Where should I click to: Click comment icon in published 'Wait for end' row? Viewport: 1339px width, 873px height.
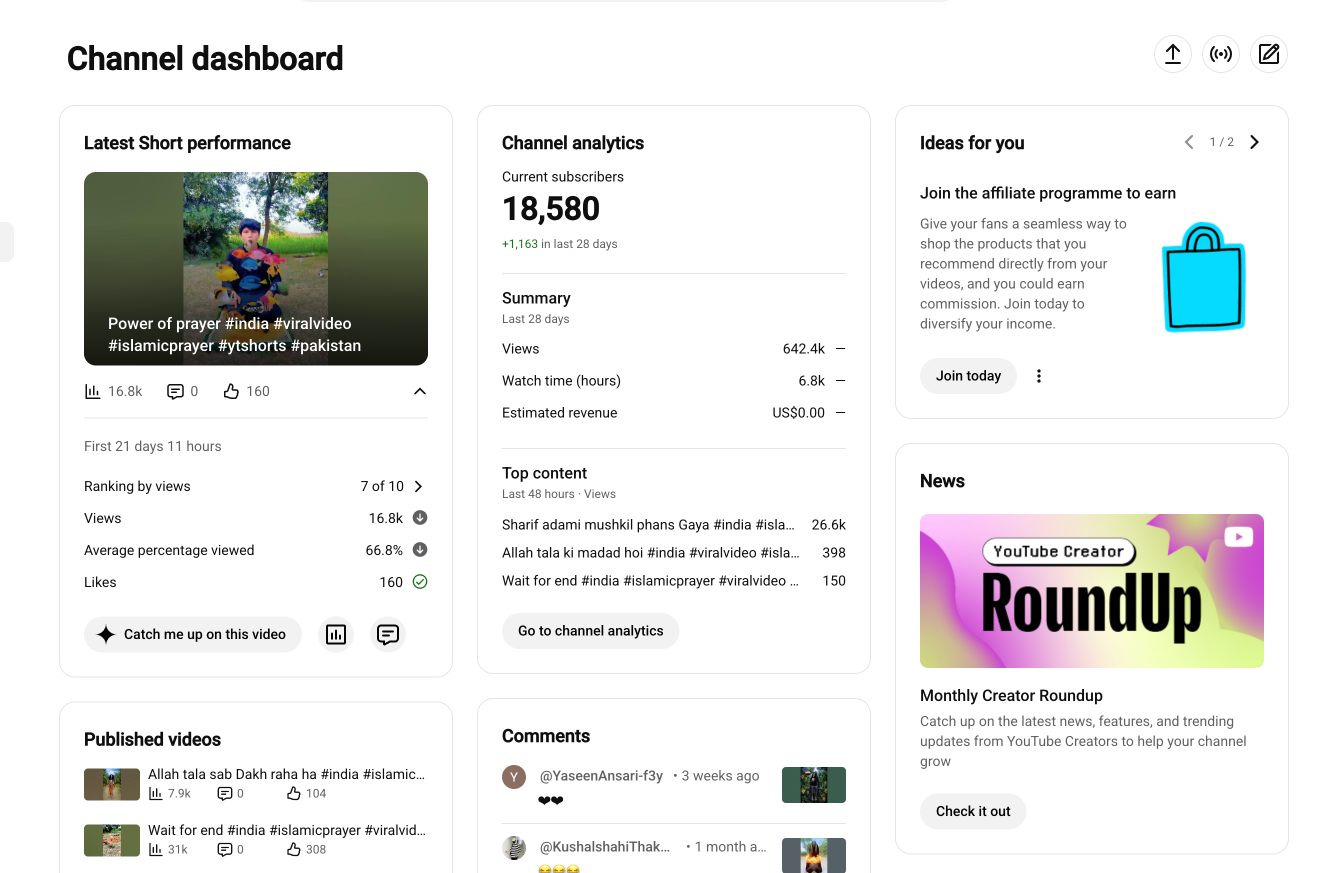click(x=225, y=849)
